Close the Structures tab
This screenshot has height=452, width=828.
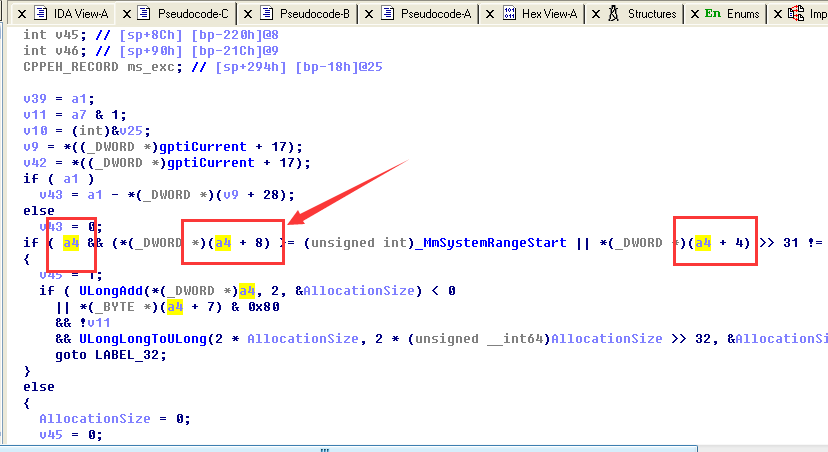(x=596, y=14)
